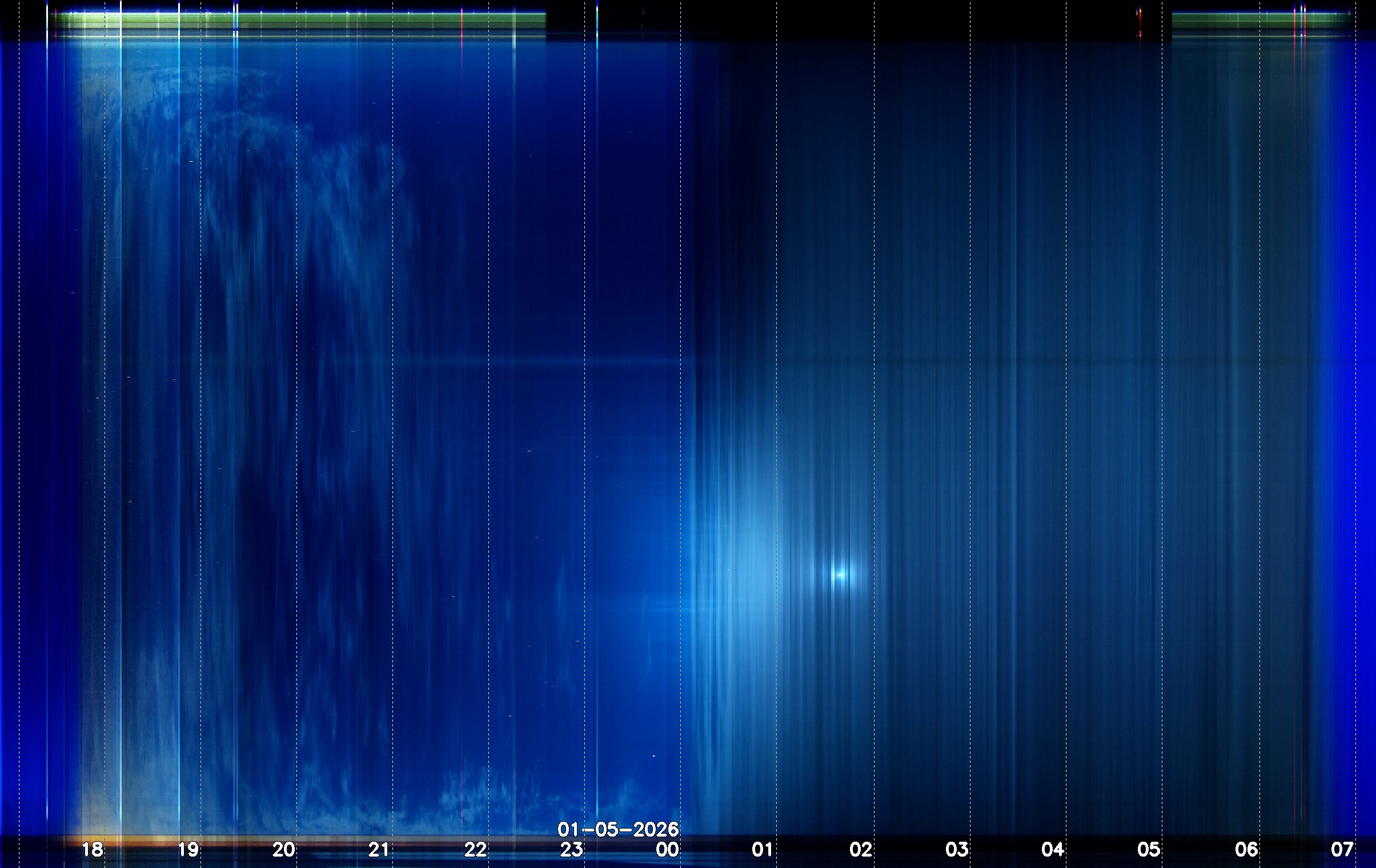The width and height of the screenshot is (1376, 868).
Task: Click the 21 hour label
Action: (x=379, y=850)
